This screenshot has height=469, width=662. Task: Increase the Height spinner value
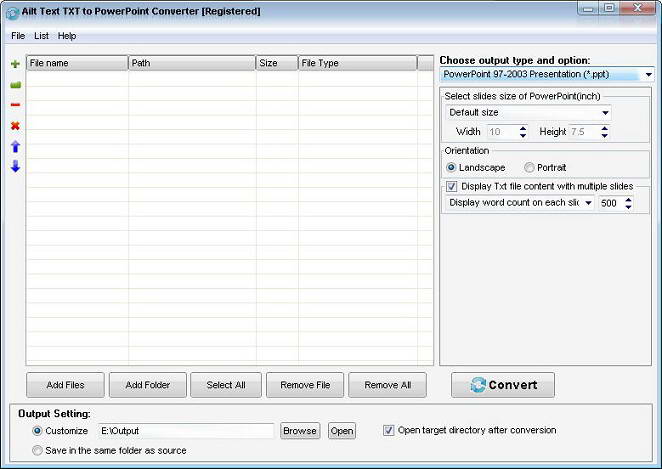click(605, 128)
